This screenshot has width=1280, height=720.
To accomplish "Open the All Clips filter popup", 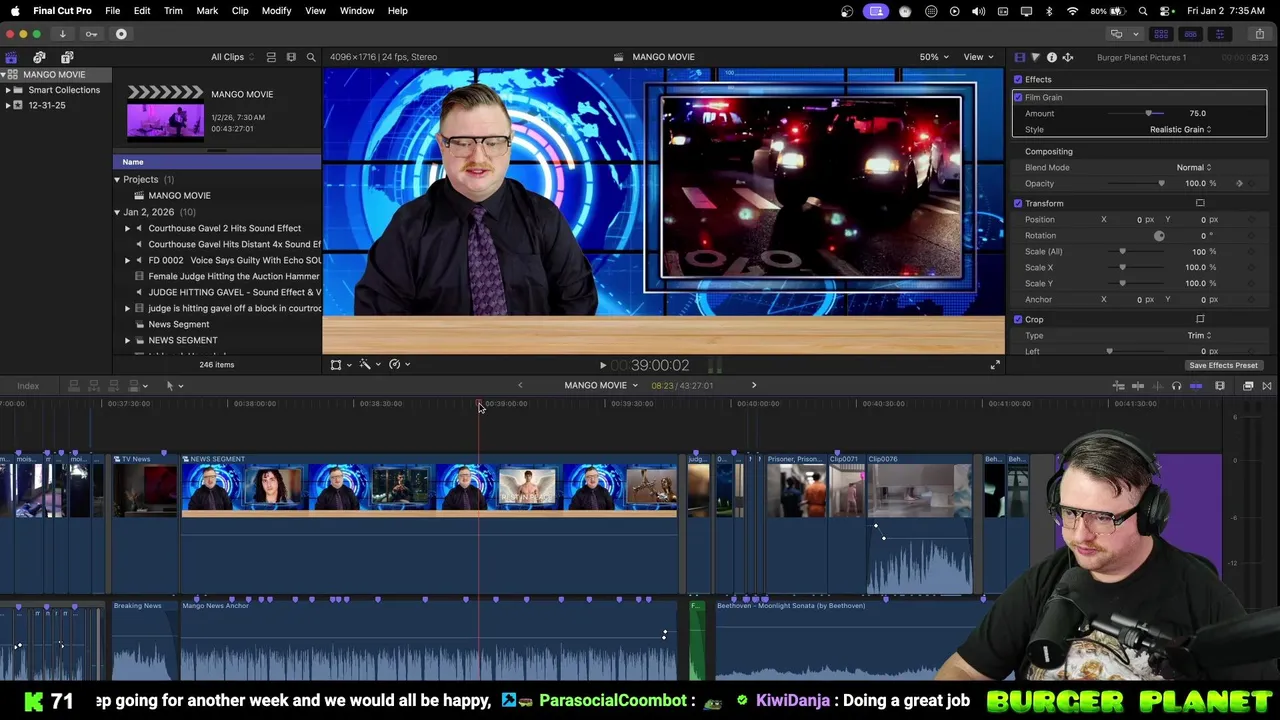I will (232, 57).
